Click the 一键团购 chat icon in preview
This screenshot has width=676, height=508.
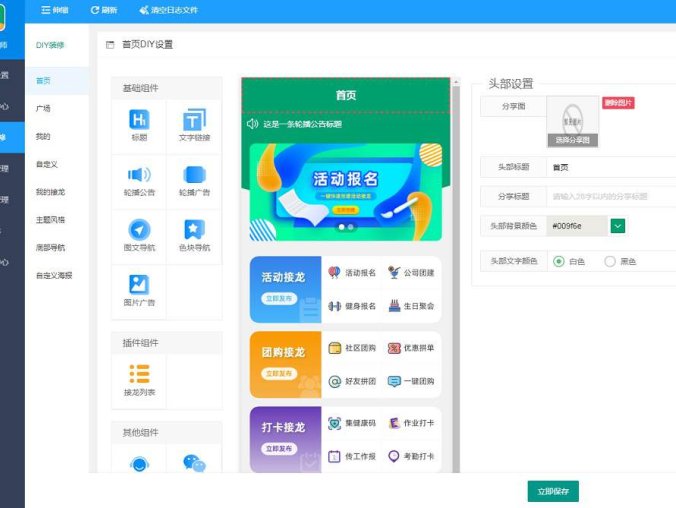[x=394, y=381]
